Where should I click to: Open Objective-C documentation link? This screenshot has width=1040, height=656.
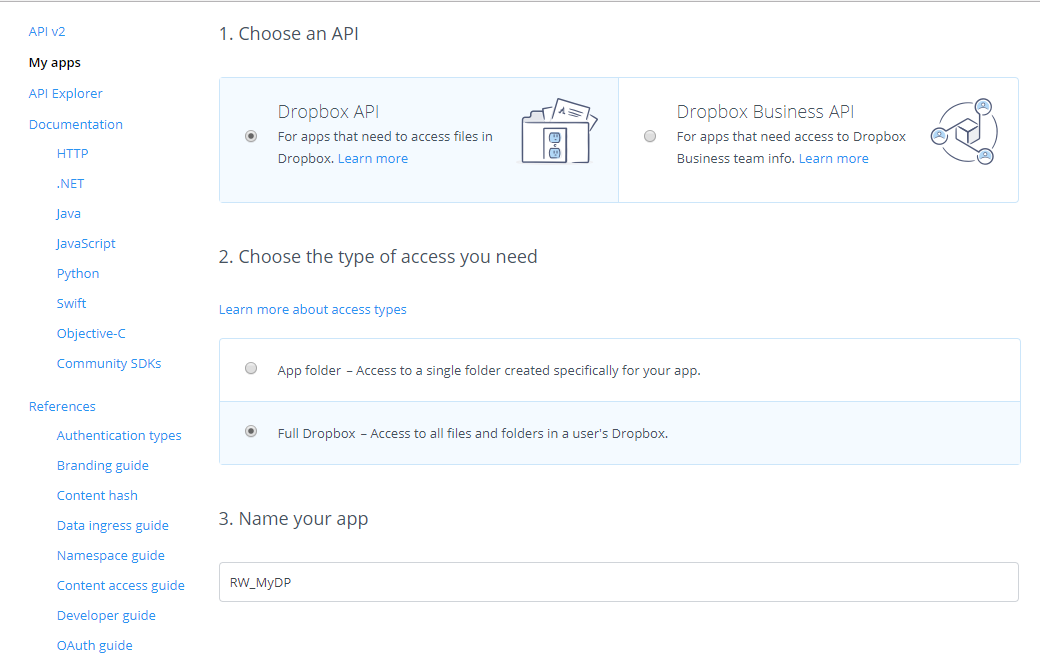tap(91, 334)
